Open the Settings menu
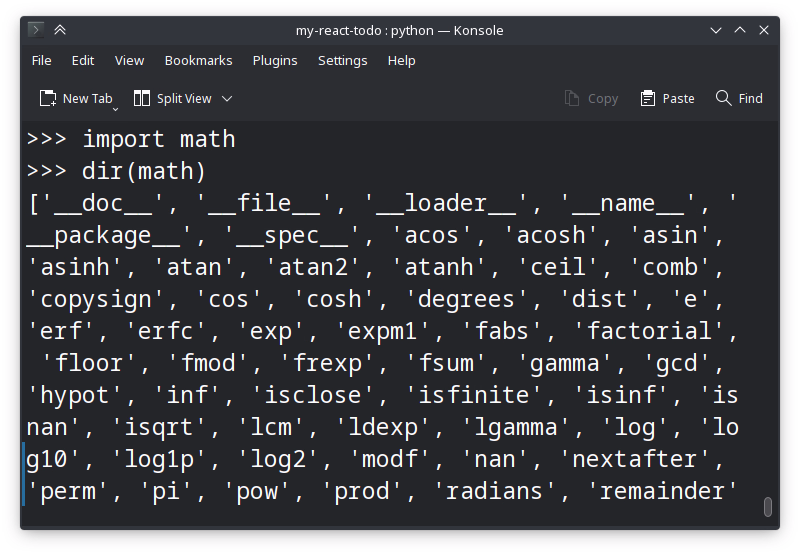Screen dimensions: 800x554 (x=342, y=61)
